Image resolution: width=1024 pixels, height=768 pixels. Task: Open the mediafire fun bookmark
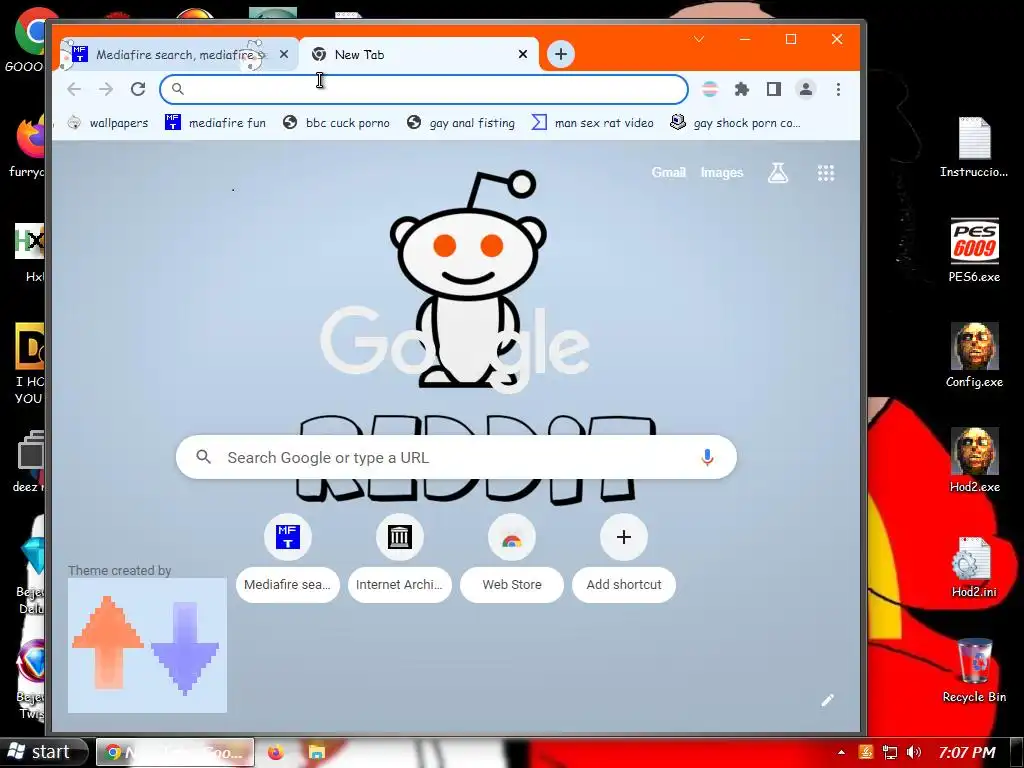coord(216,123)
